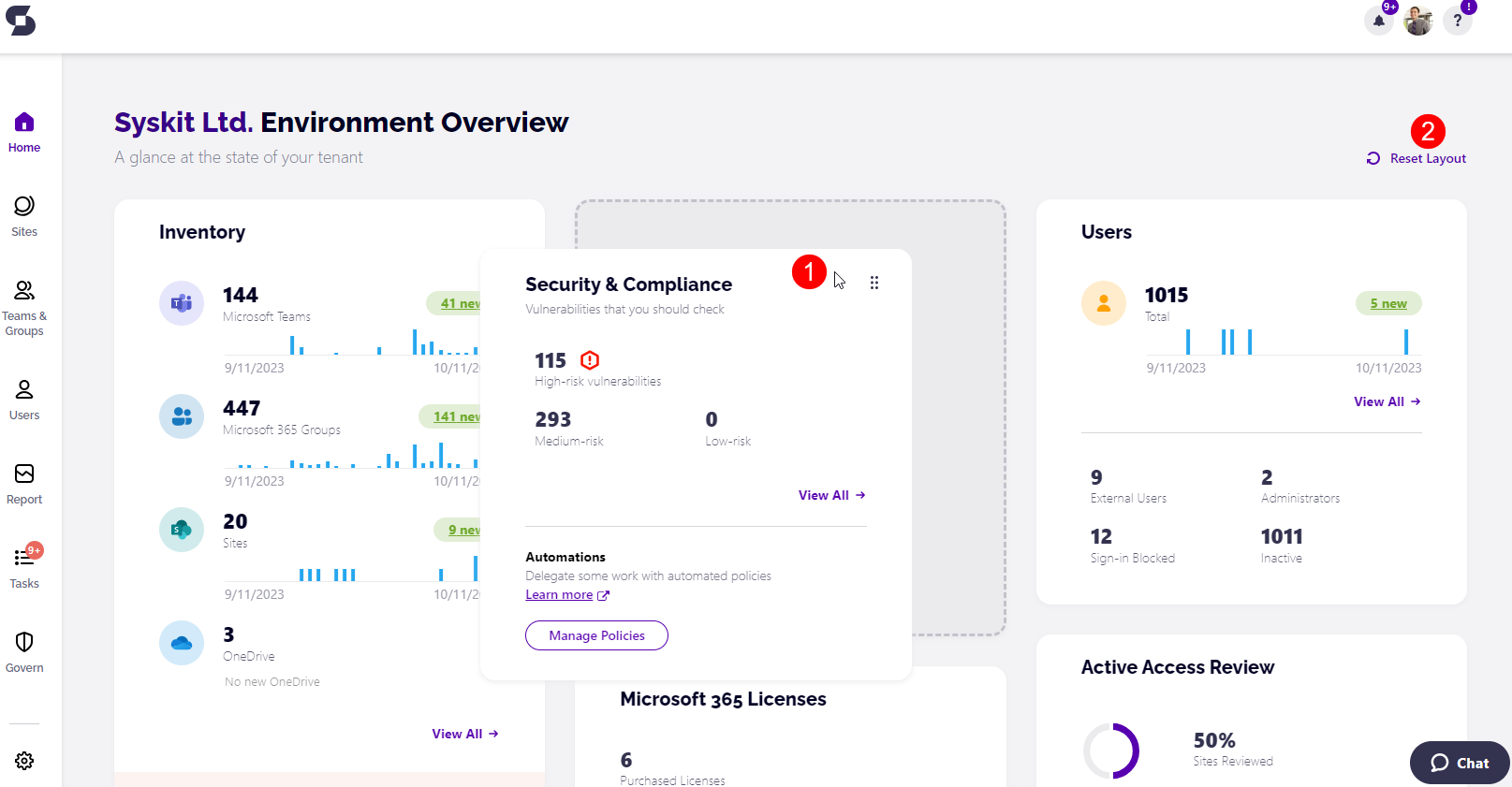Screen dimensions: 1512x787
Task: Click the 0 low-risk count
Action: click(712, 419)
